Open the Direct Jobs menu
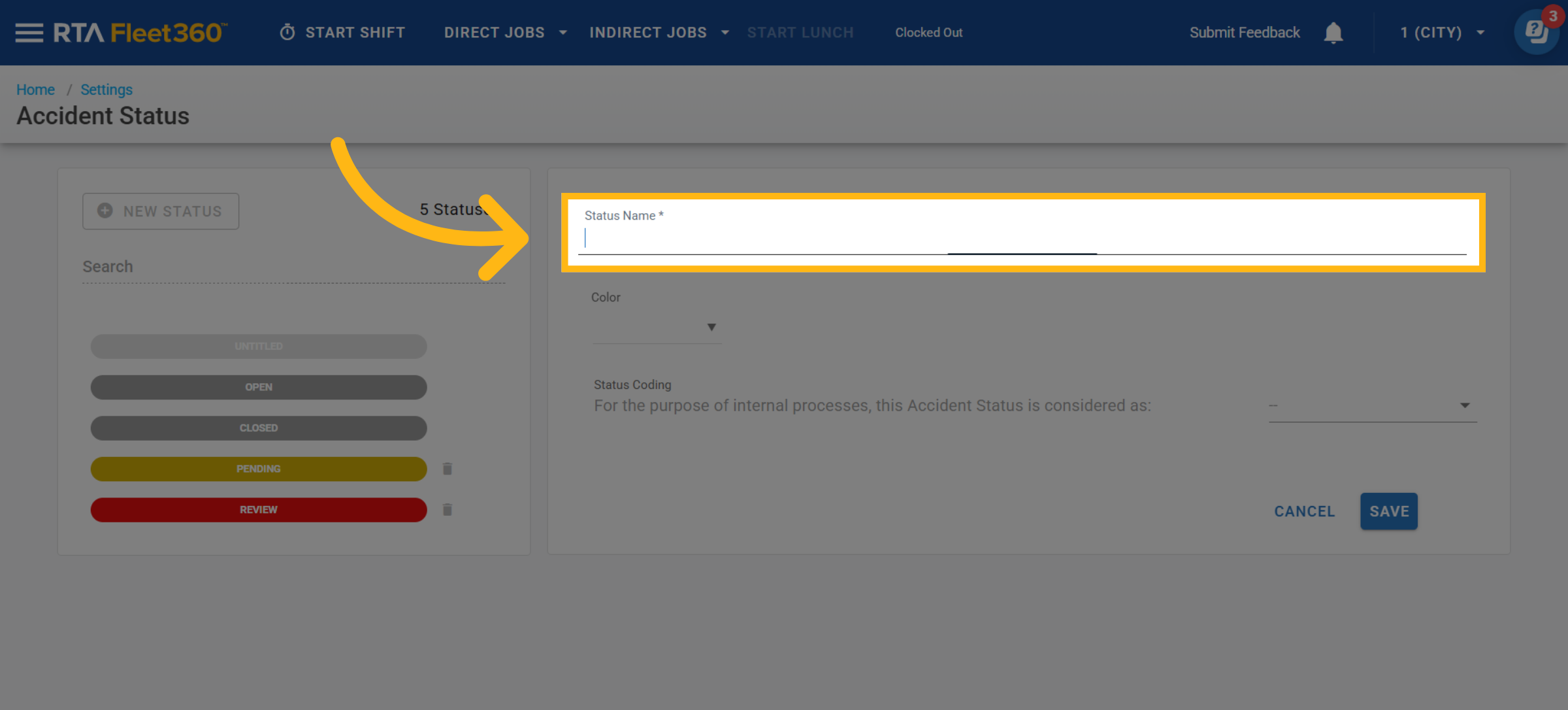Viewport: 1568px width, 710px height. 505,33
